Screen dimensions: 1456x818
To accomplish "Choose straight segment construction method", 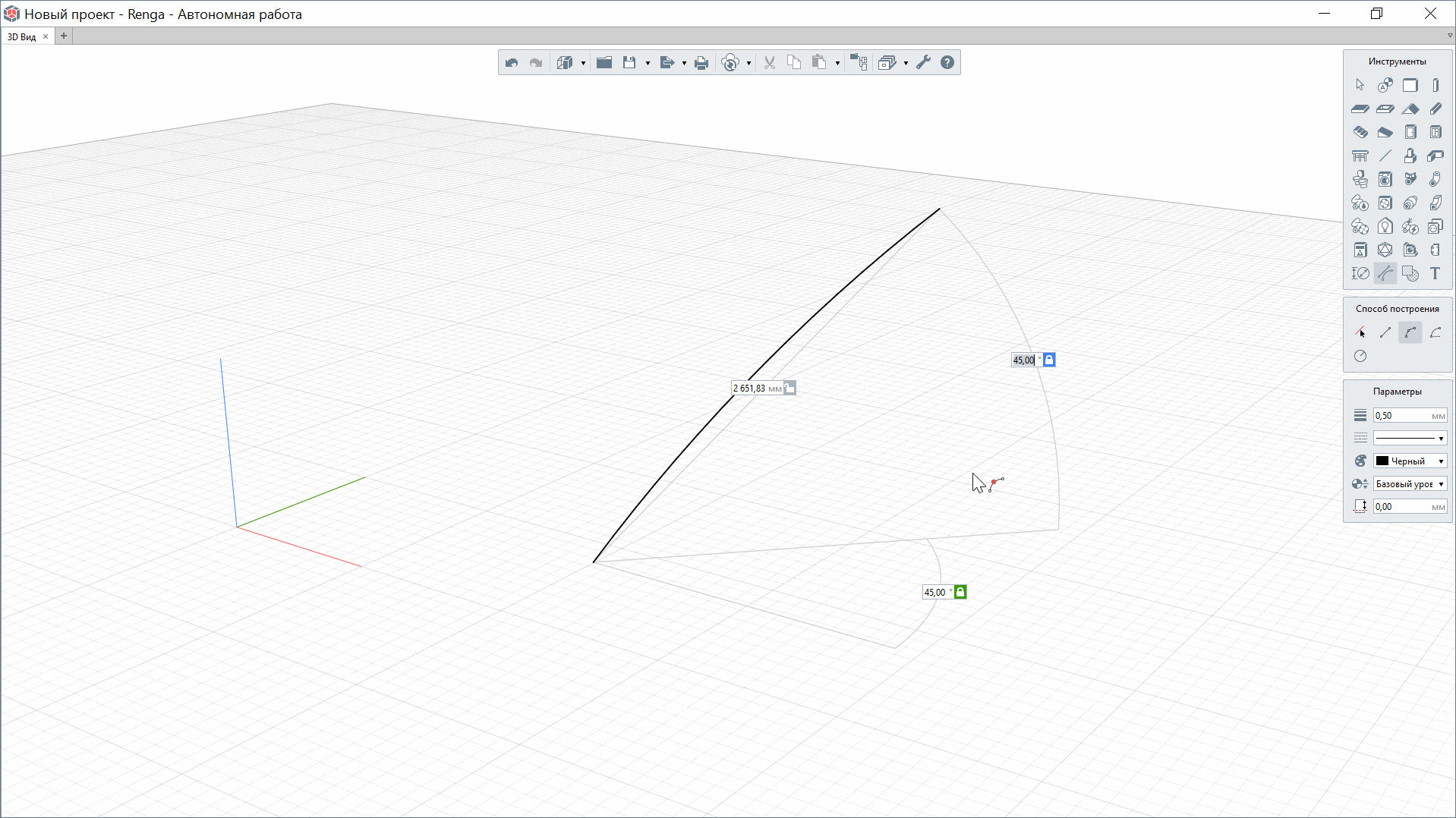I will (1385, 332).
